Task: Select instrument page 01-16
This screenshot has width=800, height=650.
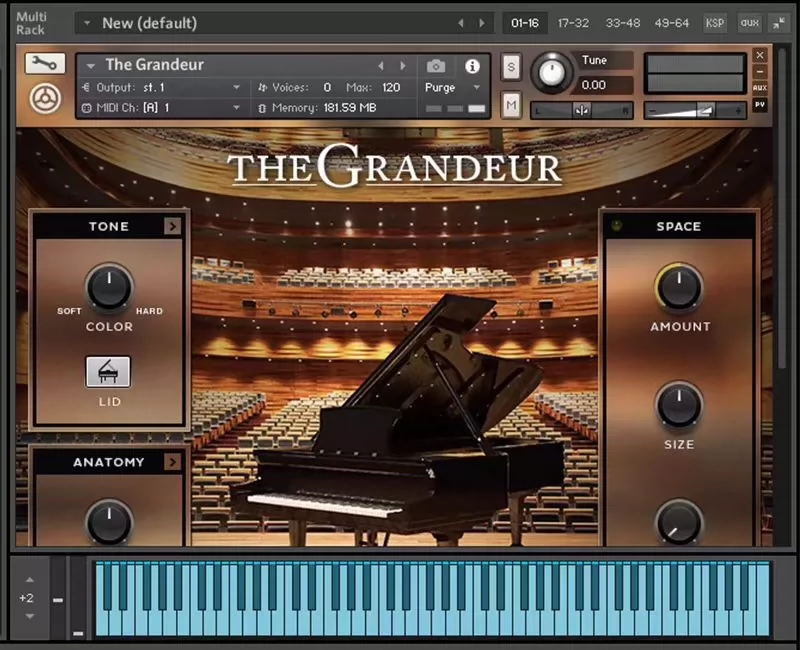Action: [525, 23]
